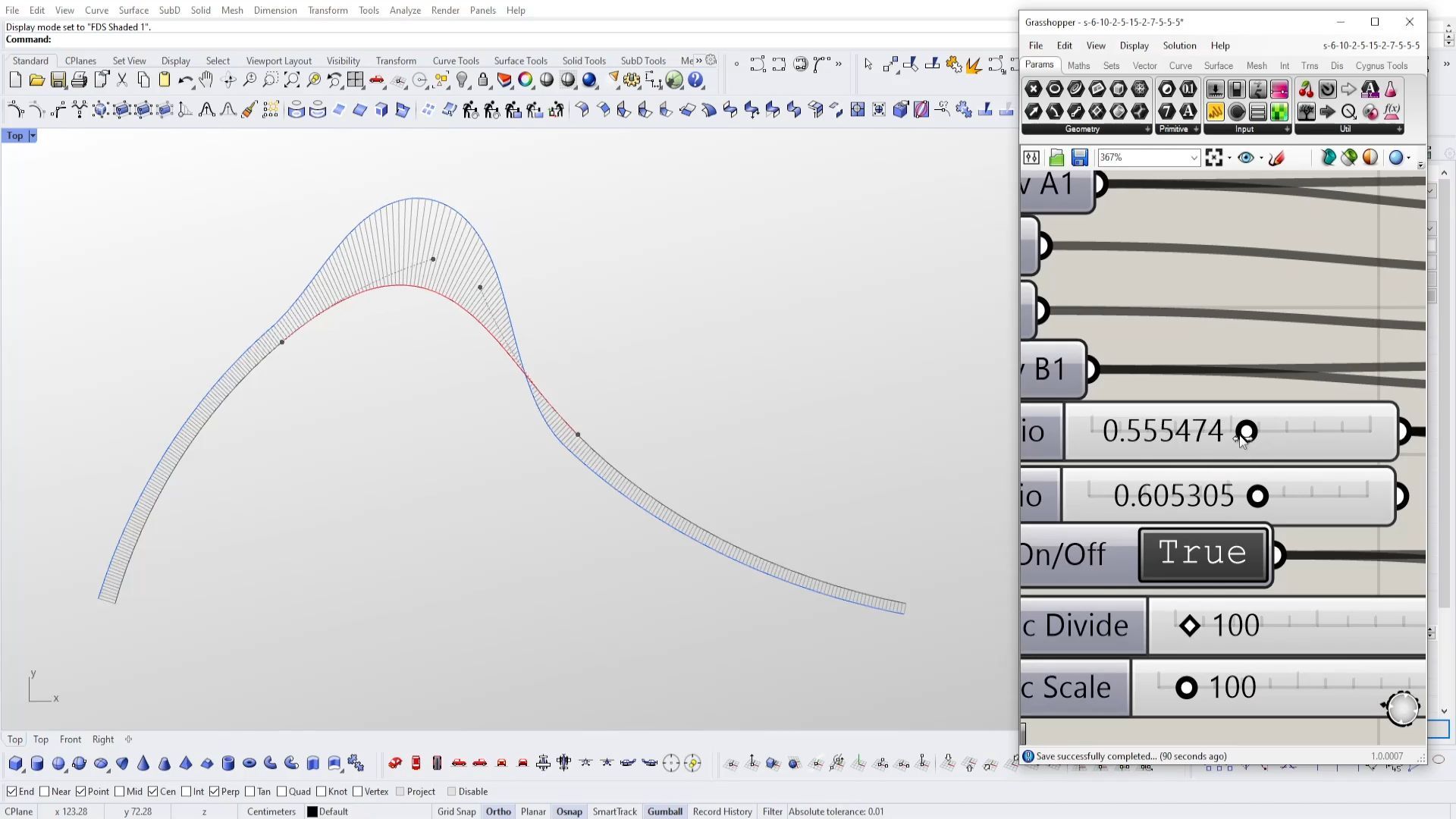The height and width of the screenshot is (819, 1456).
Task: Click the Pan hand tool icon
Action: point(206,80)
